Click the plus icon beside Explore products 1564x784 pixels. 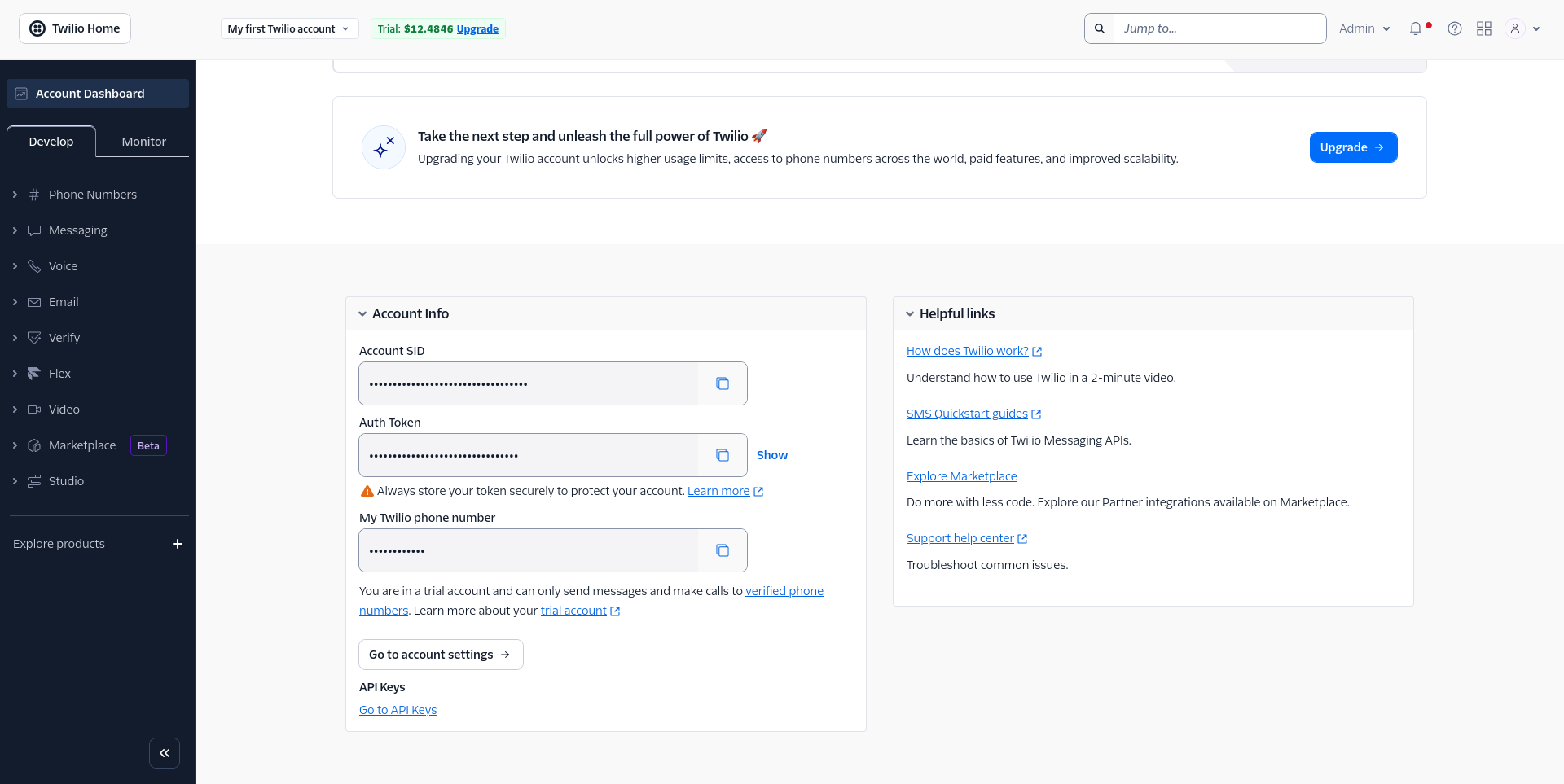pos(178,544)
